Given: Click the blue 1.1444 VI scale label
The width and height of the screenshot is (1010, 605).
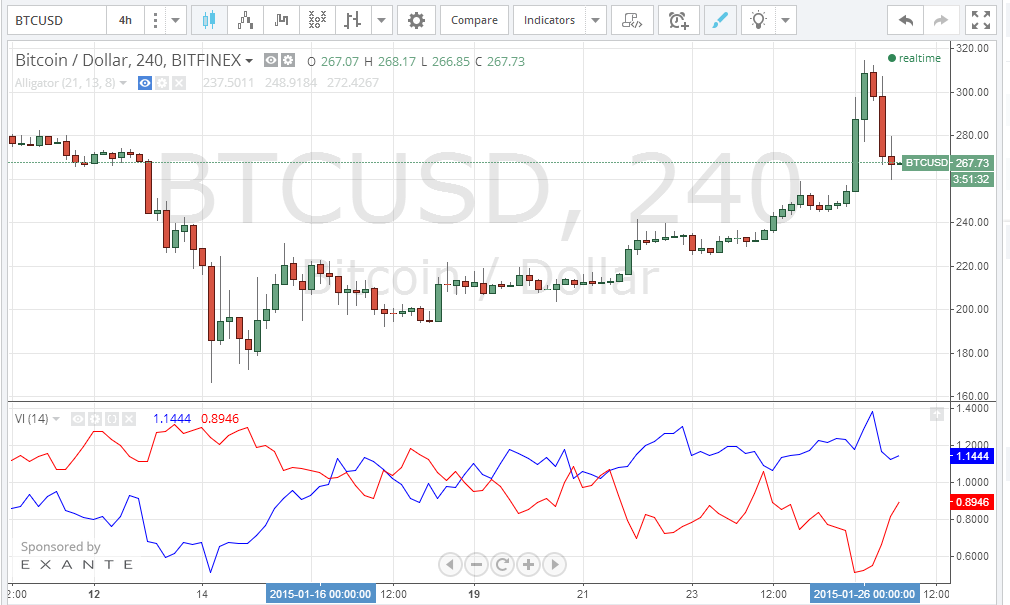Looking at the screenshot, I should pos(972,456).
